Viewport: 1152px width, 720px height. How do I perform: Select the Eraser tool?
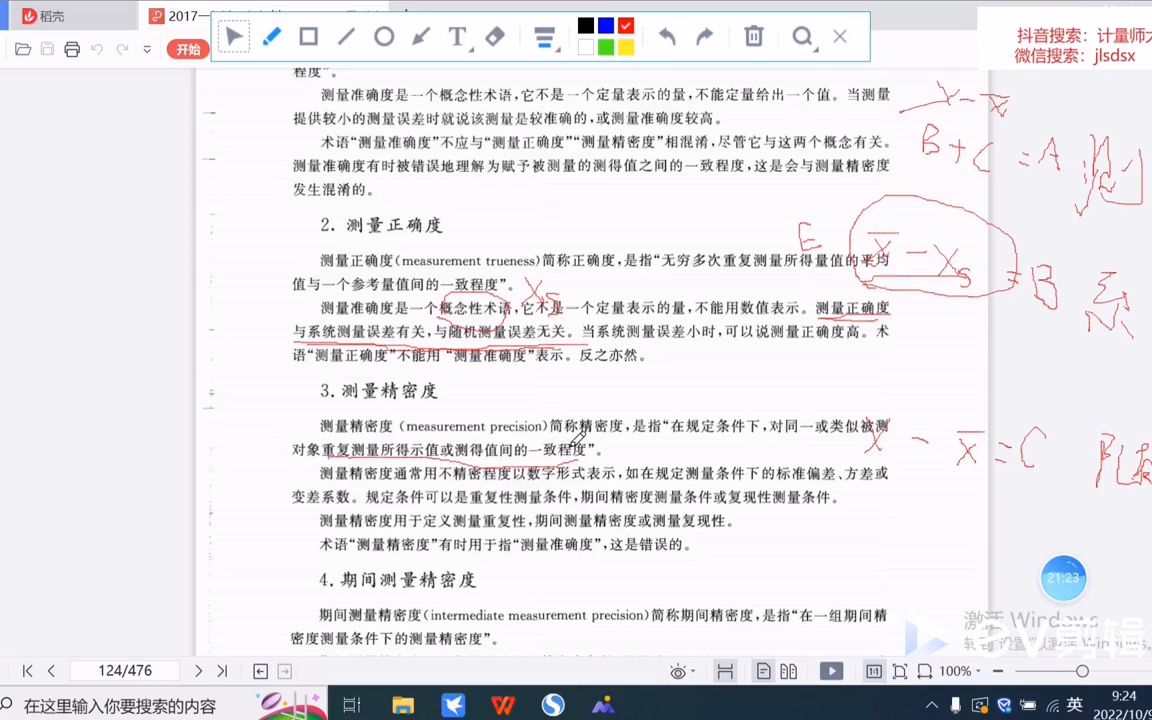coord(494,37)
